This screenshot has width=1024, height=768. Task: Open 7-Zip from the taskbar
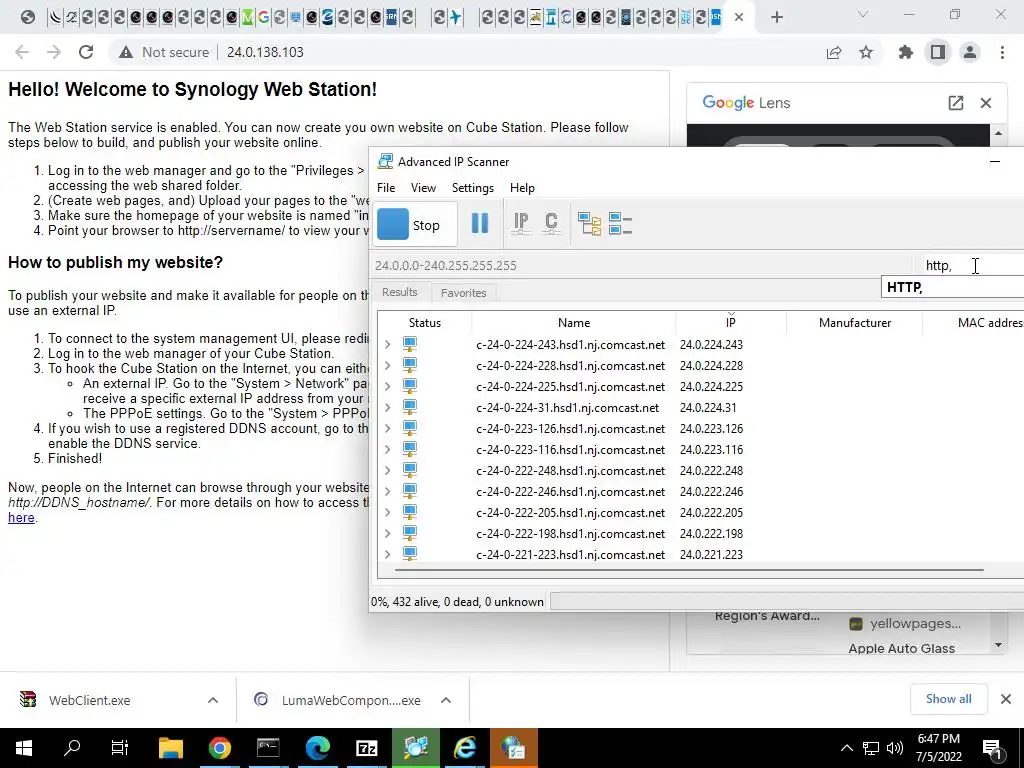click(x=366, y=748)
